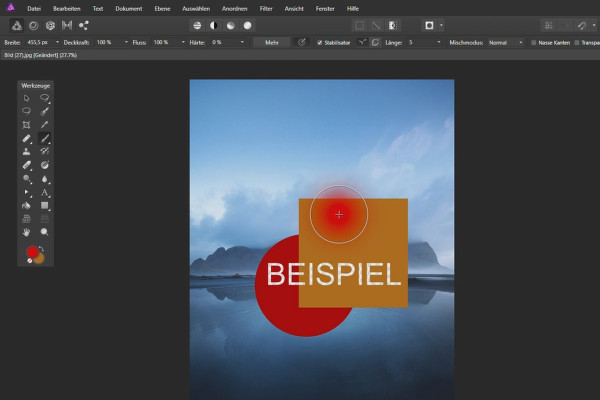The width and height of the screenshot is (600, 400).
Task: Uncheck the Stabilisator checkbox
Action: (x=320, y=43)
